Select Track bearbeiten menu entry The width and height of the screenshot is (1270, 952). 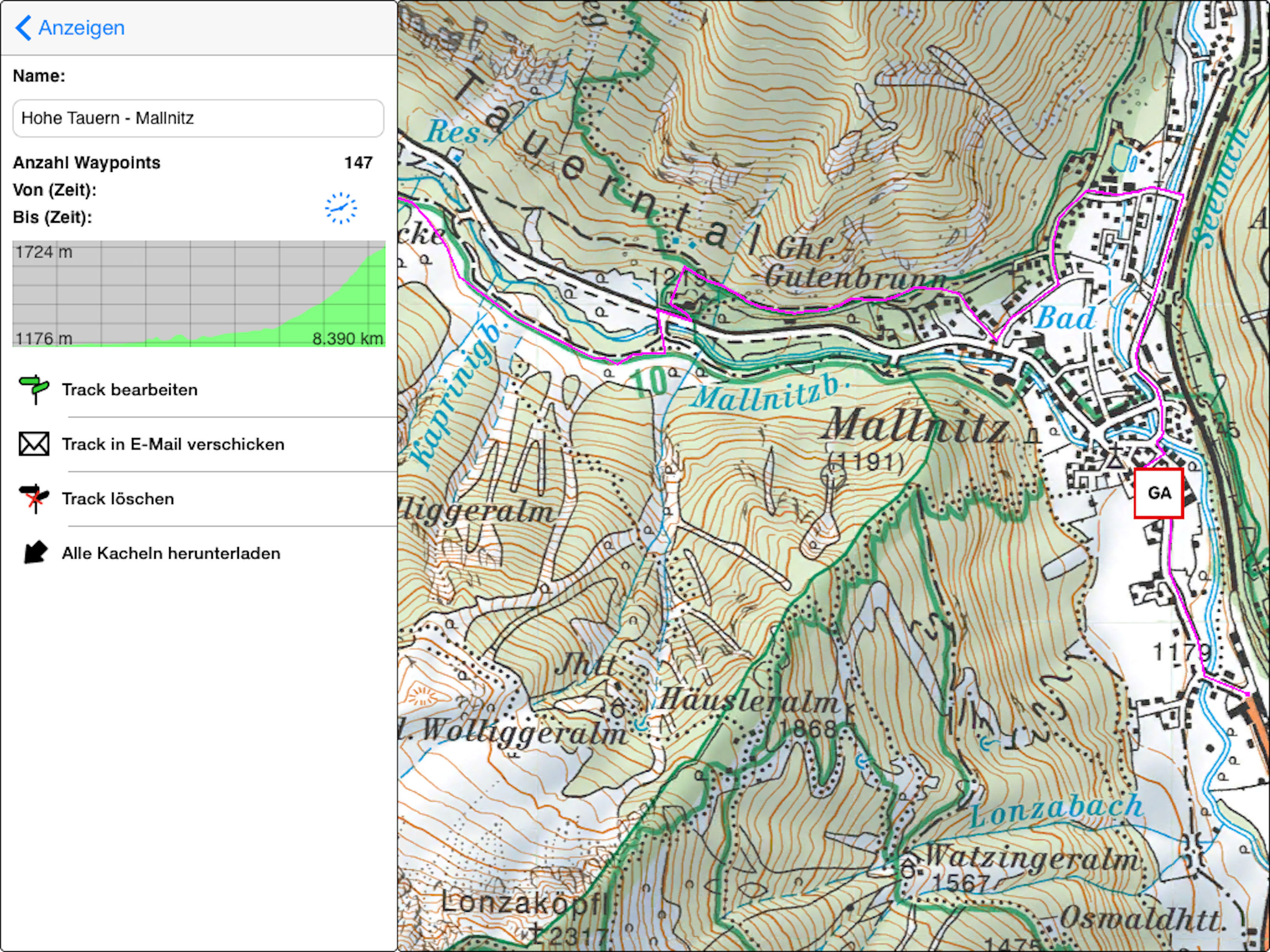point(130,390)
